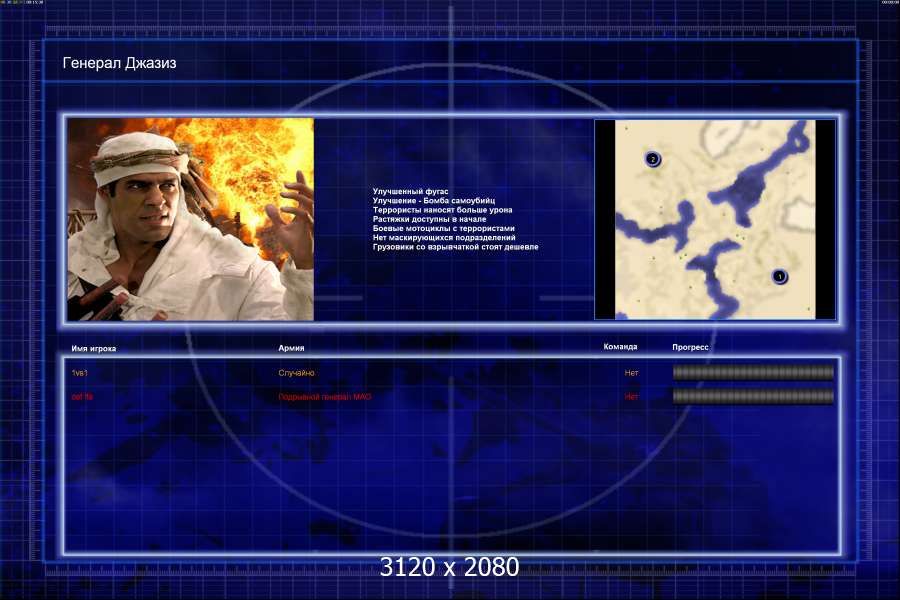This screenshot has height=600, width=900.
Task: Click the general's portrait with the explosion
Action: (x=191, y=219)
